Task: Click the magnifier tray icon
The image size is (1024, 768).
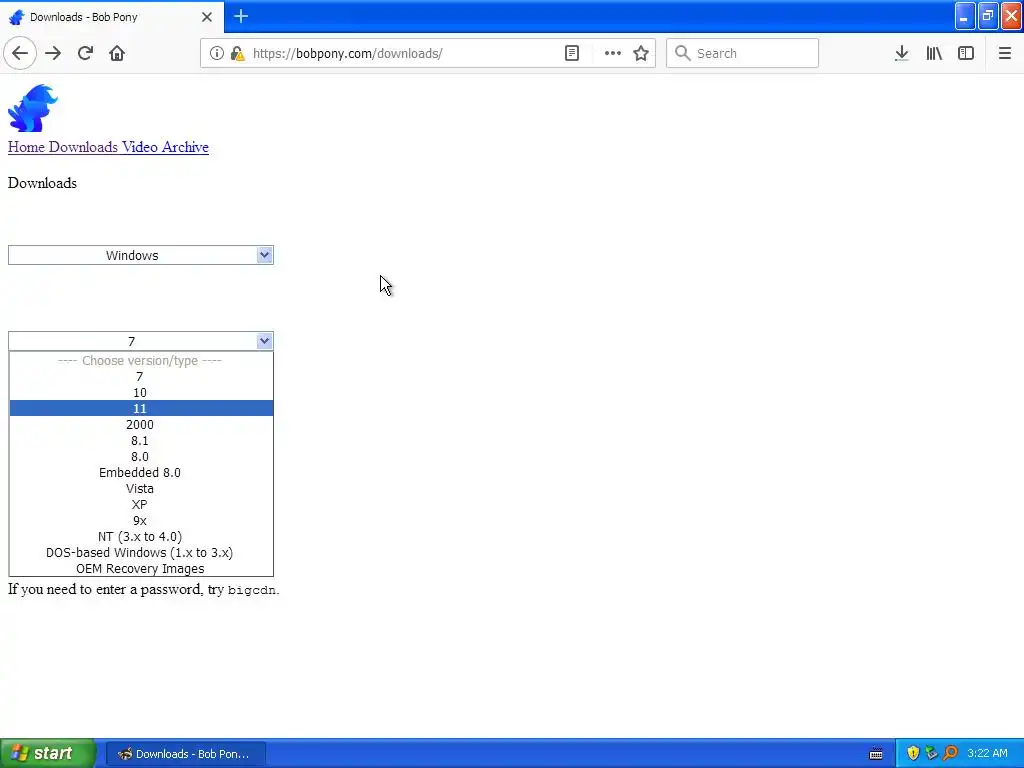Action: 950,754
